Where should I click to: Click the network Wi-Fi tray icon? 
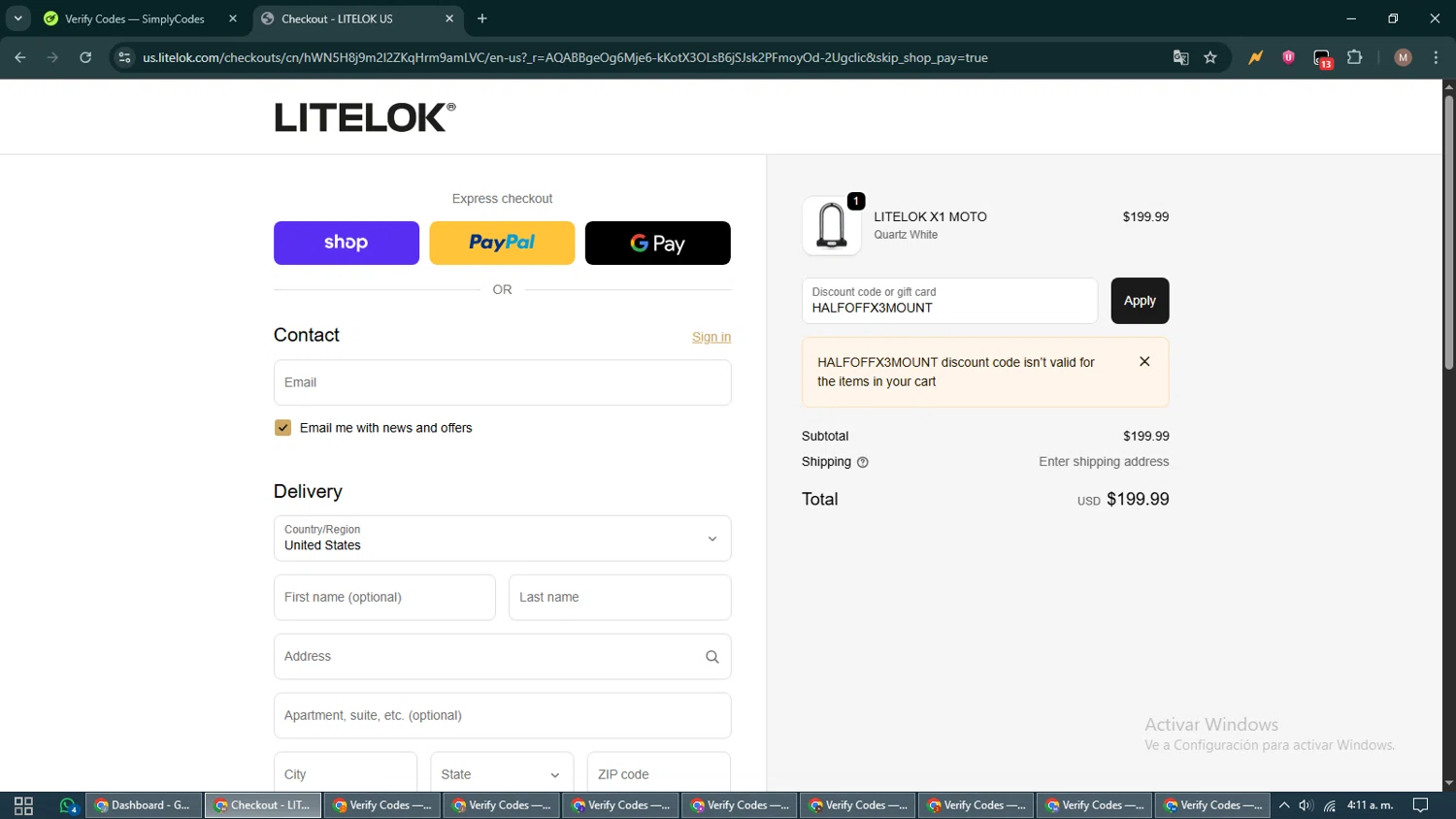(x=1330, y=805)
